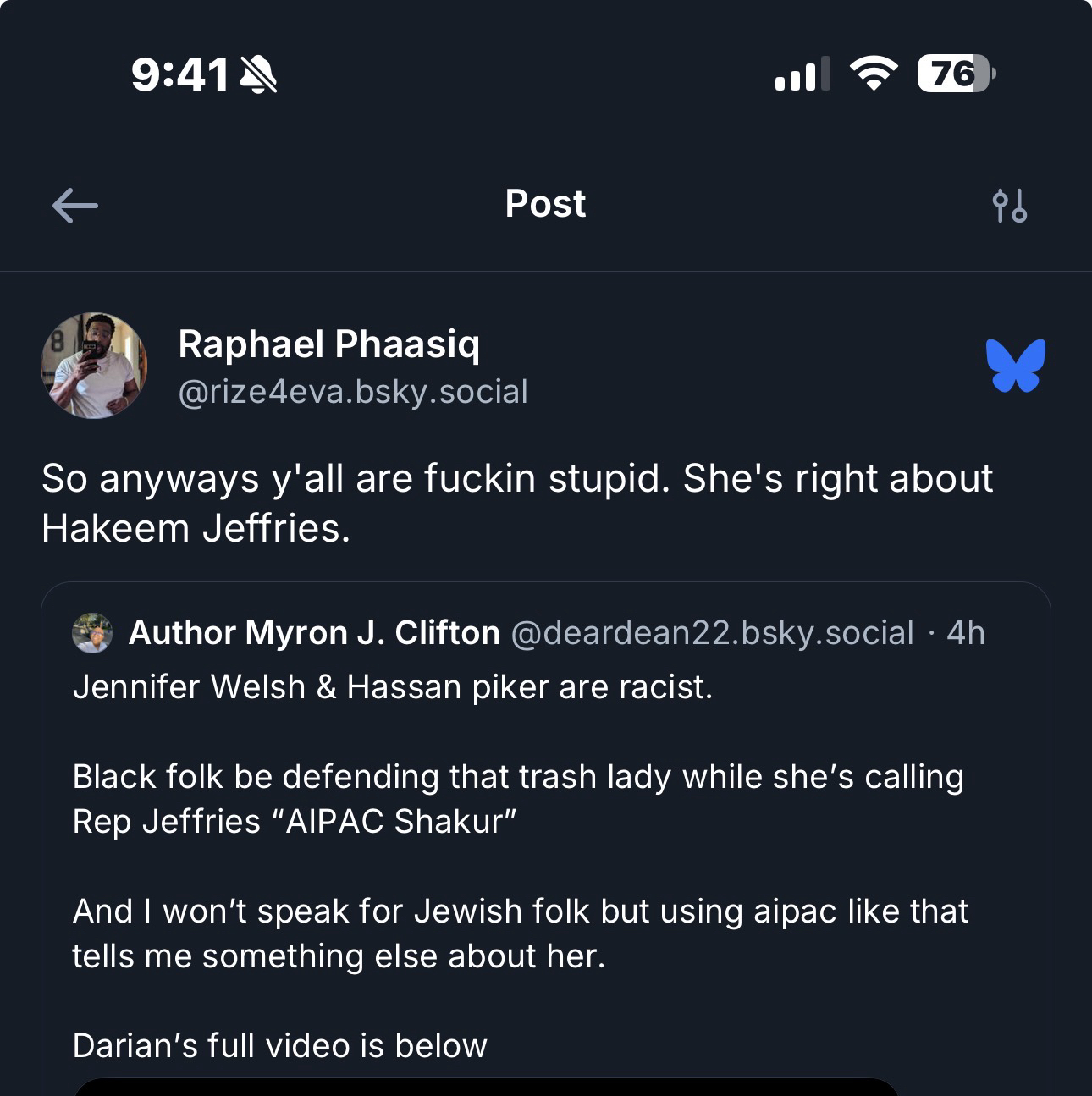Tap the blue butterfly Bluesky icon

(1015, 366)
